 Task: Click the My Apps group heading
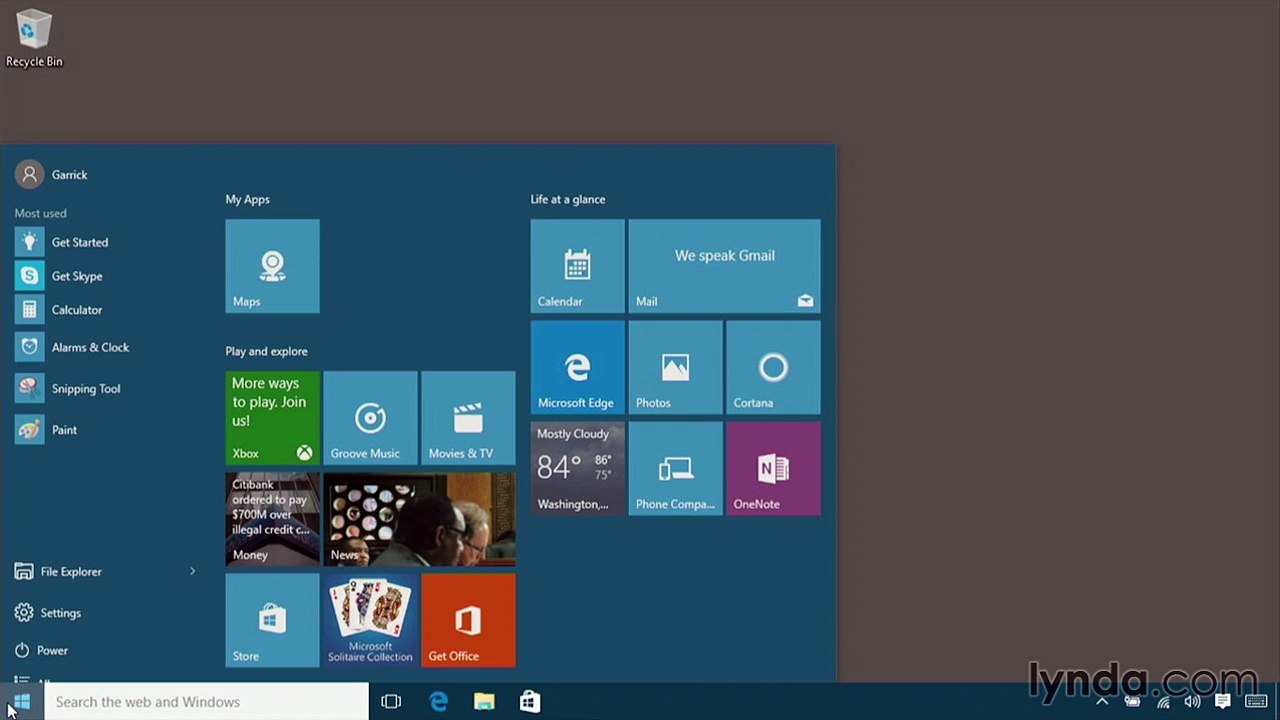247,199
